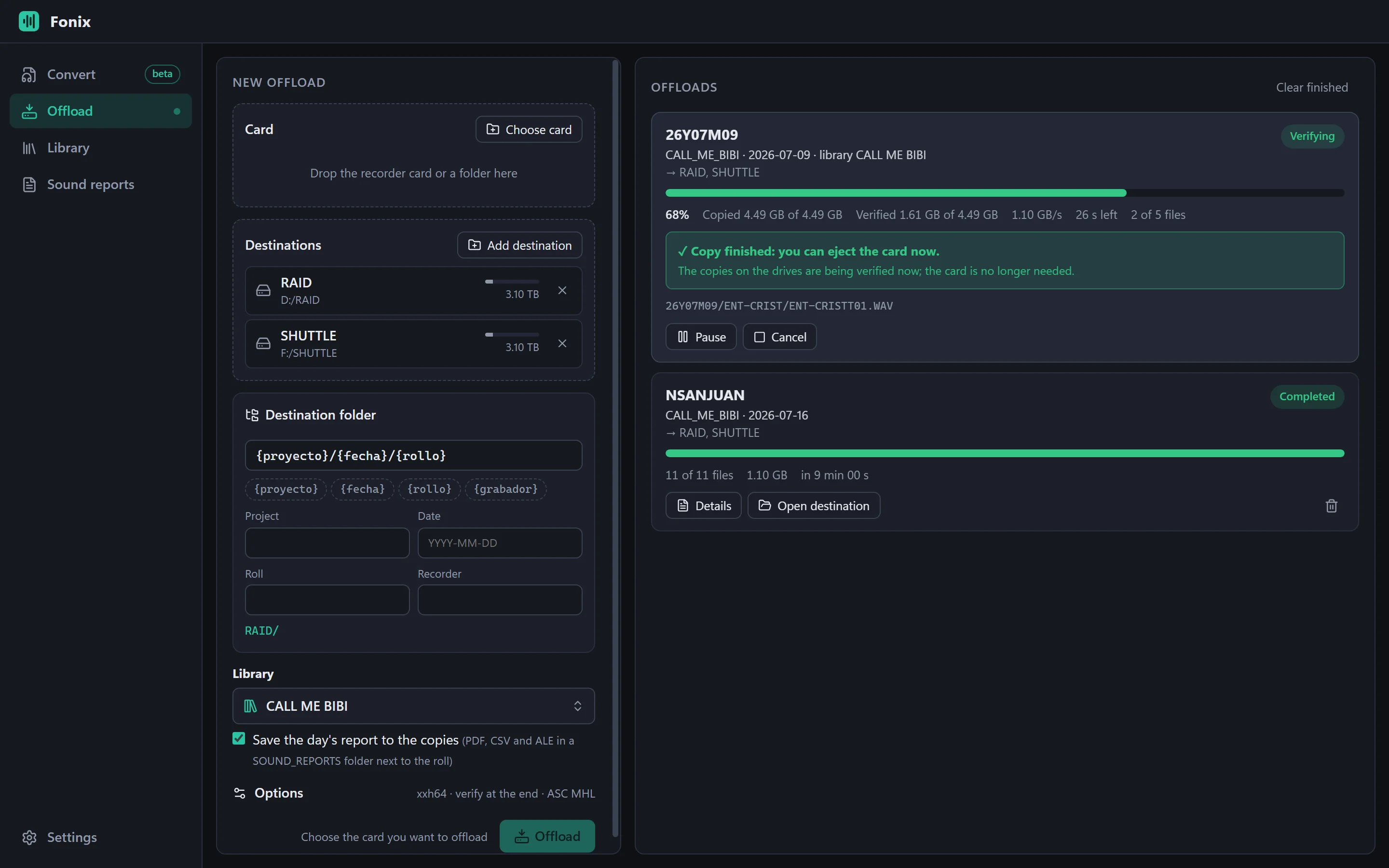
Task: Open the CALL ME BIBI library dropdown
Action: point(413,706)
